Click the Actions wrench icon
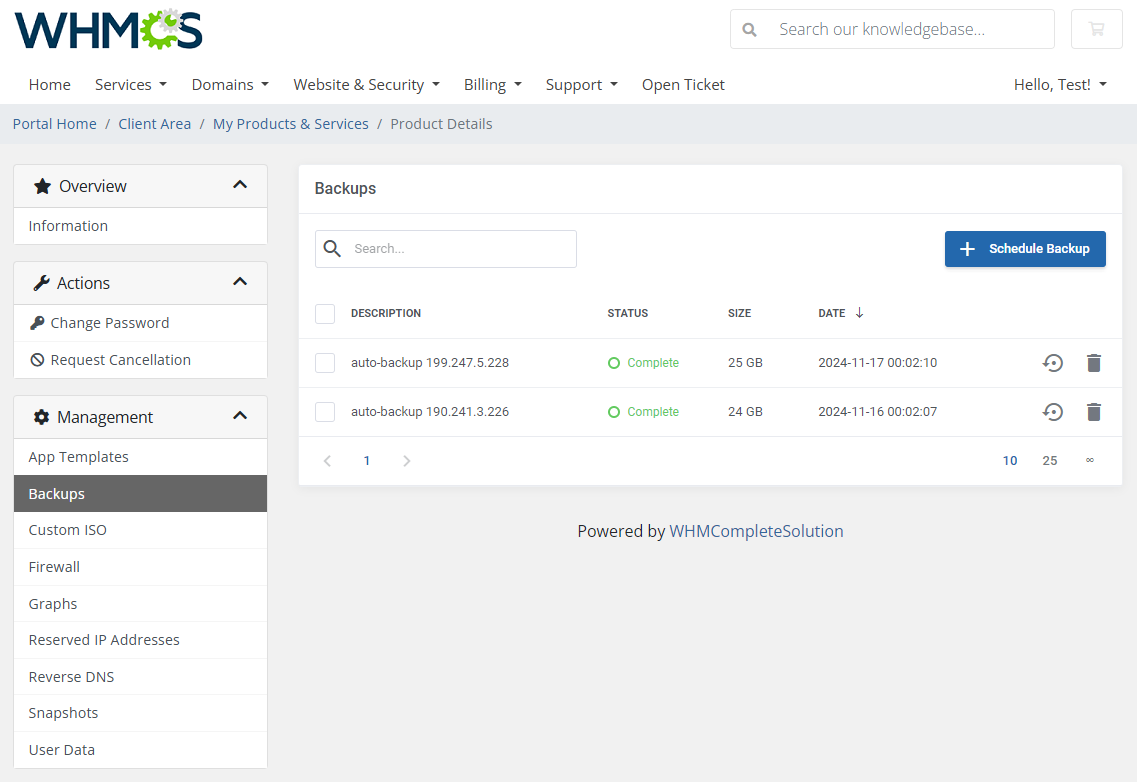Screen dimensions: 1137x782 pos(41,283)
